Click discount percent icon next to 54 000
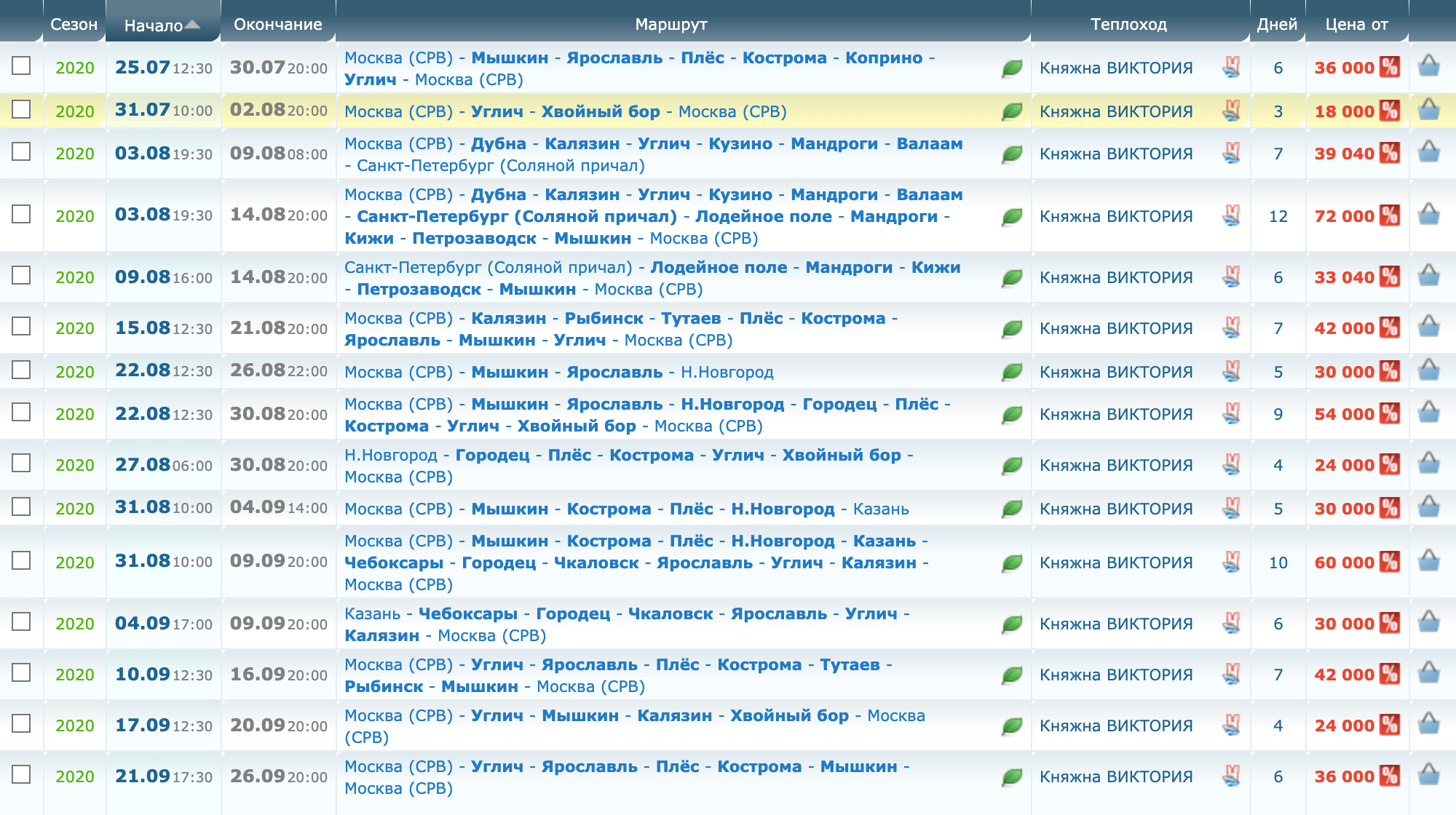 pyautogui.click(x=1390, y=413)
